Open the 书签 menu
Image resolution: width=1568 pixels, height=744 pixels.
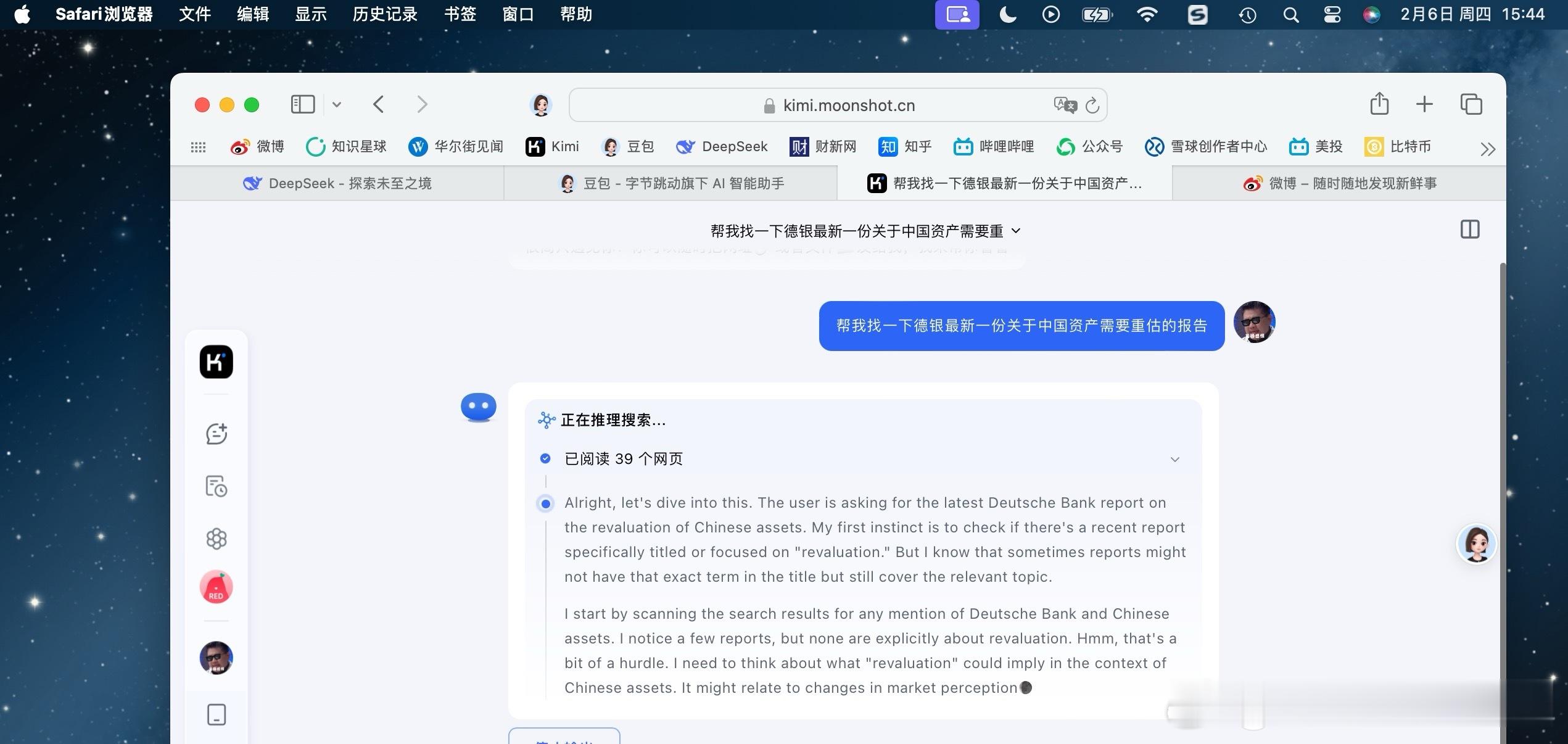click(x=460, y=14)
